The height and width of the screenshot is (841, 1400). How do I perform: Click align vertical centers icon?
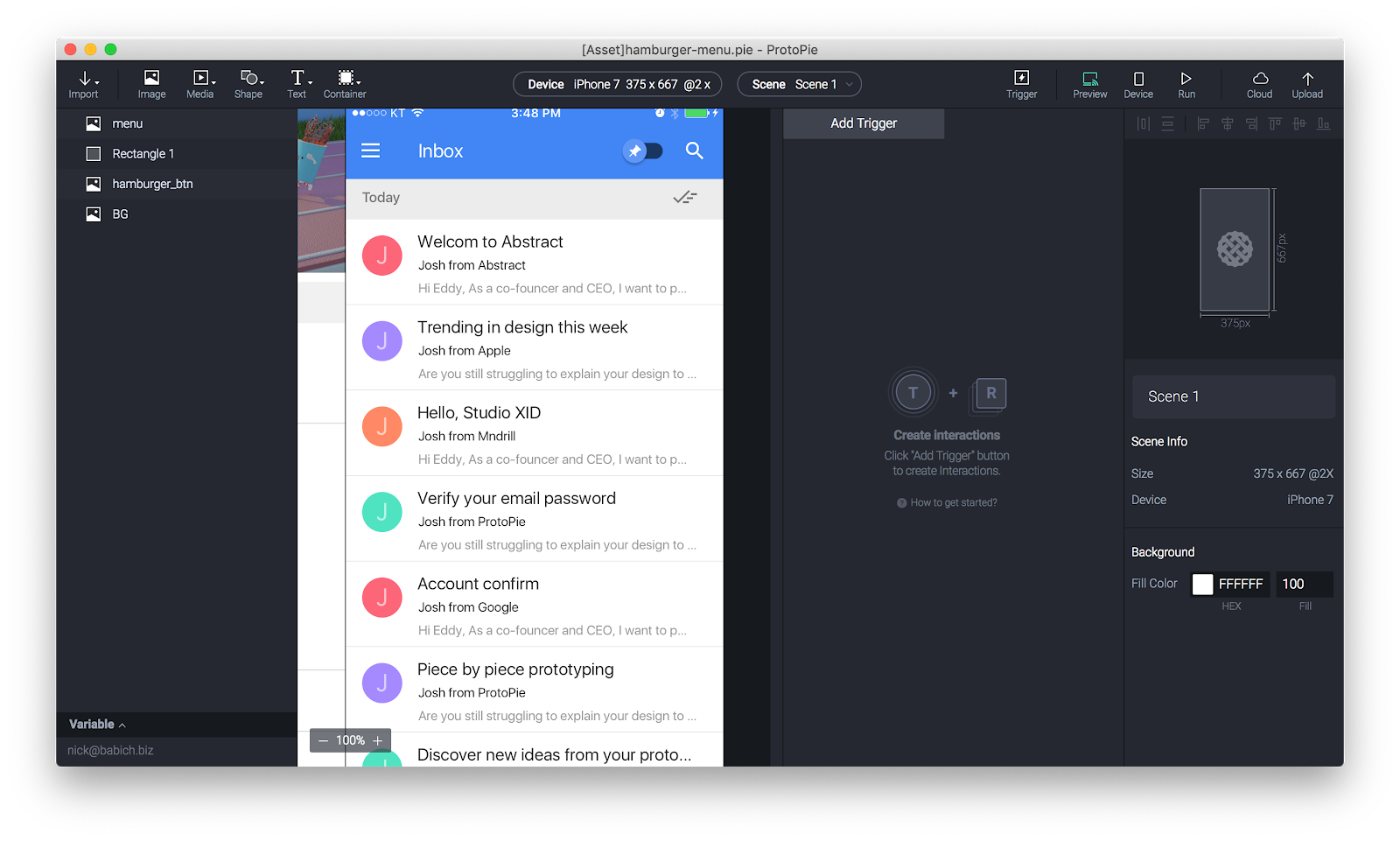coord(1299,124)
